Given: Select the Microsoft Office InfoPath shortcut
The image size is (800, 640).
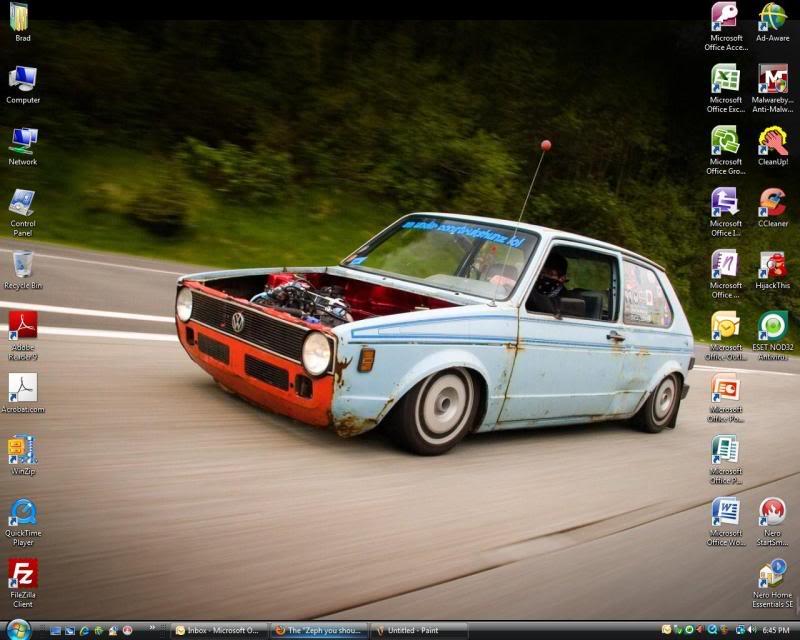Looking at the screenshot, I should [x=726, y=212].
